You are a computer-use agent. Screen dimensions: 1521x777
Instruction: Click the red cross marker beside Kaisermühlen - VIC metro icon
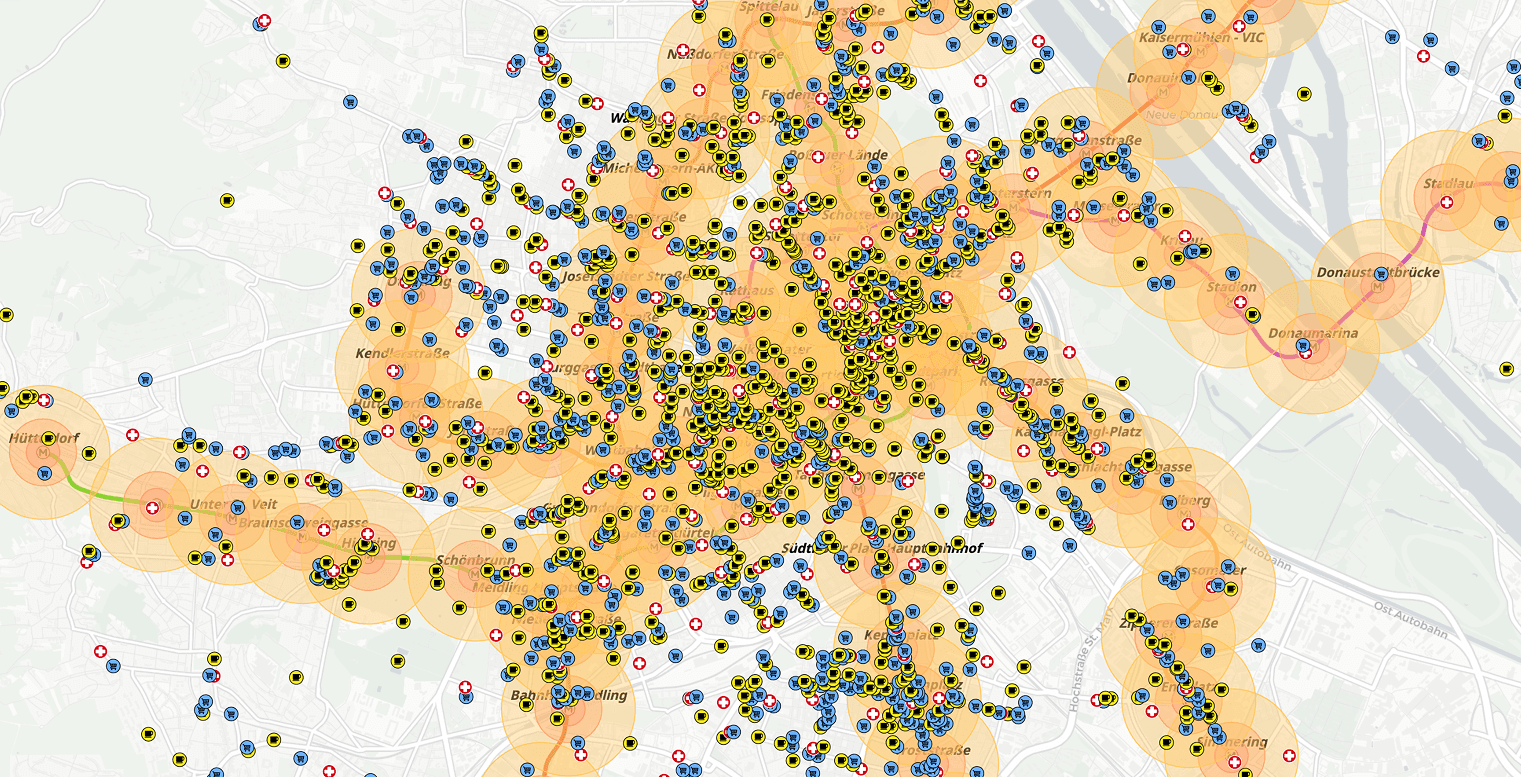pos(1183,49)
